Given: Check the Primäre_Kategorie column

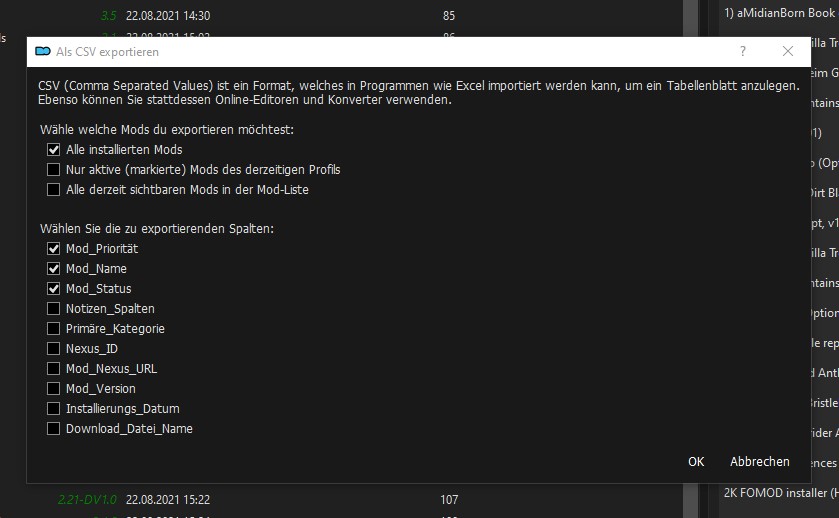Looking at the screenshot, I should pyautogui.click(x=54, y=329).
